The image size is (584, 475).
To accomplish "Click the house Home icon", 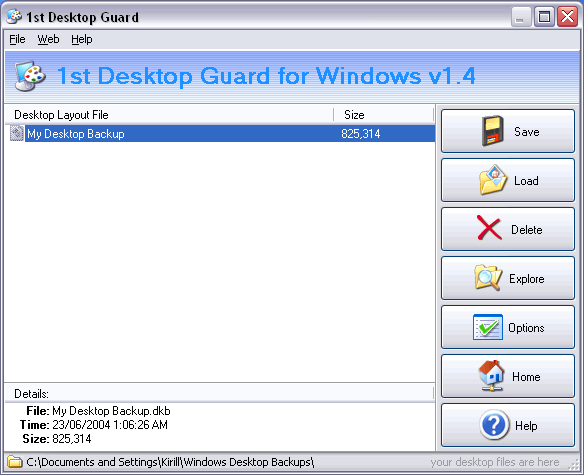I will (491, 376).
